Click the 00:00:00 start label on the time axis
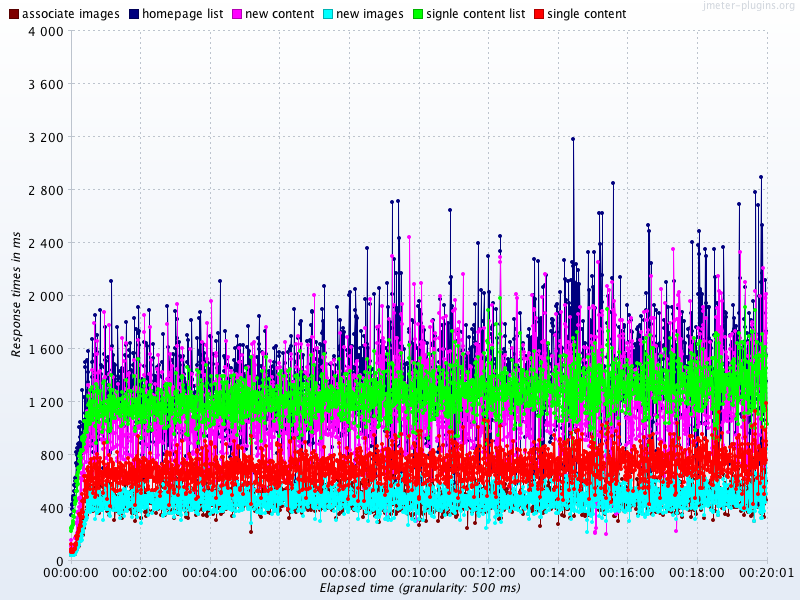 coord(70,573)
